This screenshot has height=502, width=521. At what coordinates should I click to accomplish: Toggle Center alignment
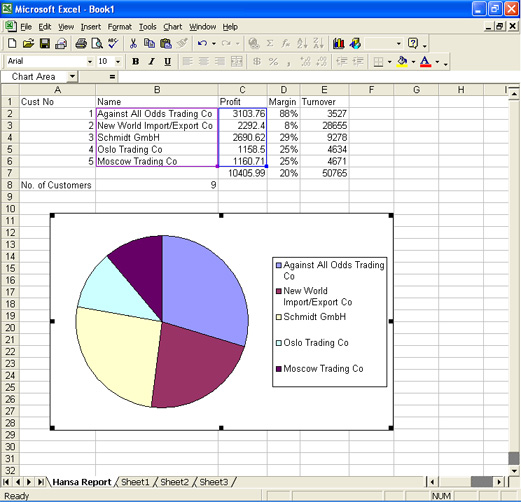tap(204, 61)
